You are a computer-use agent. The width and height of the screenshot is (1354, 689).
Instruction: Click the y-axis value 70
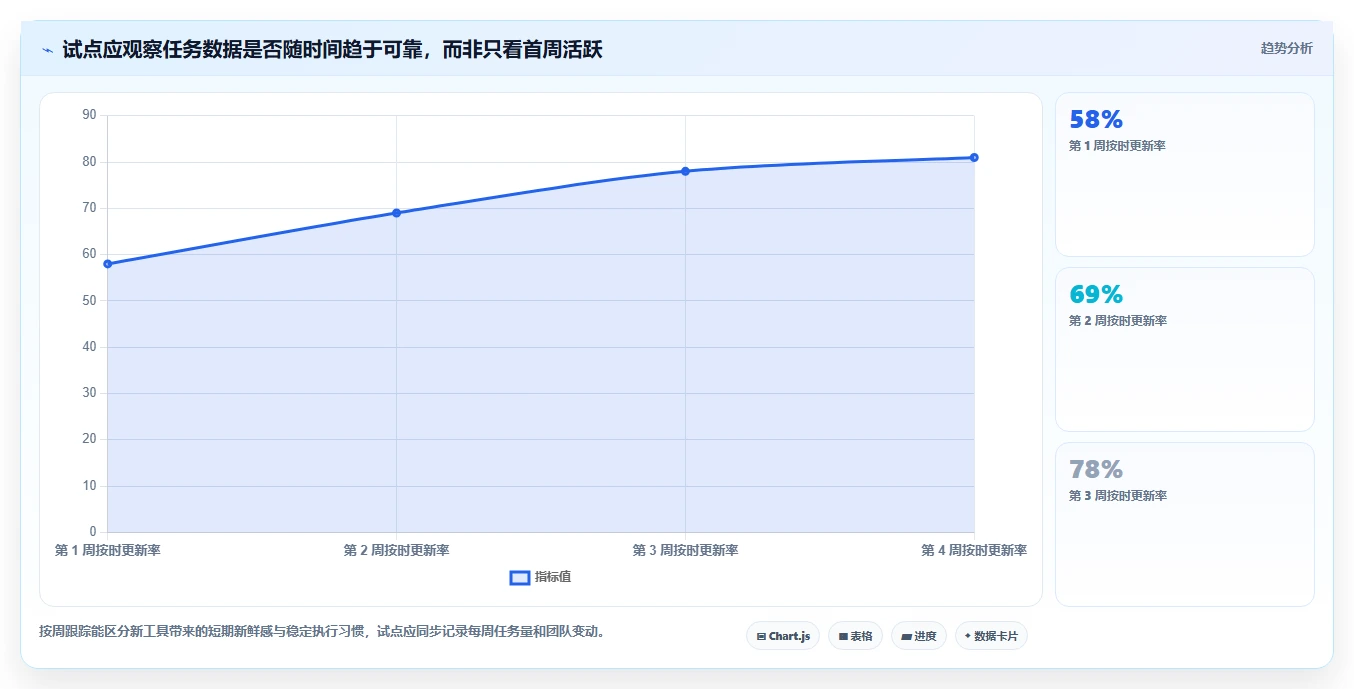89,208
